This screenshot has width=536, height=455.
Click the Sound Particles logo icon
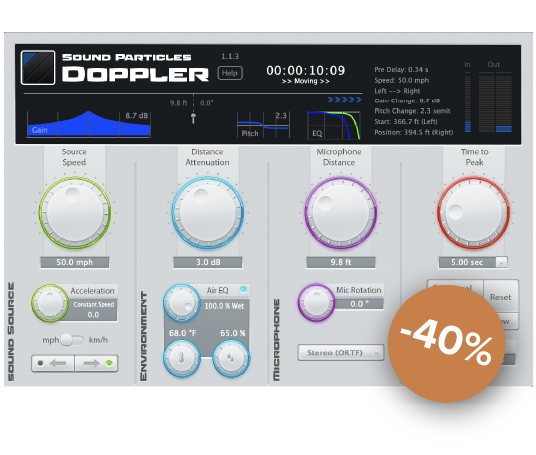click(38, 68)
